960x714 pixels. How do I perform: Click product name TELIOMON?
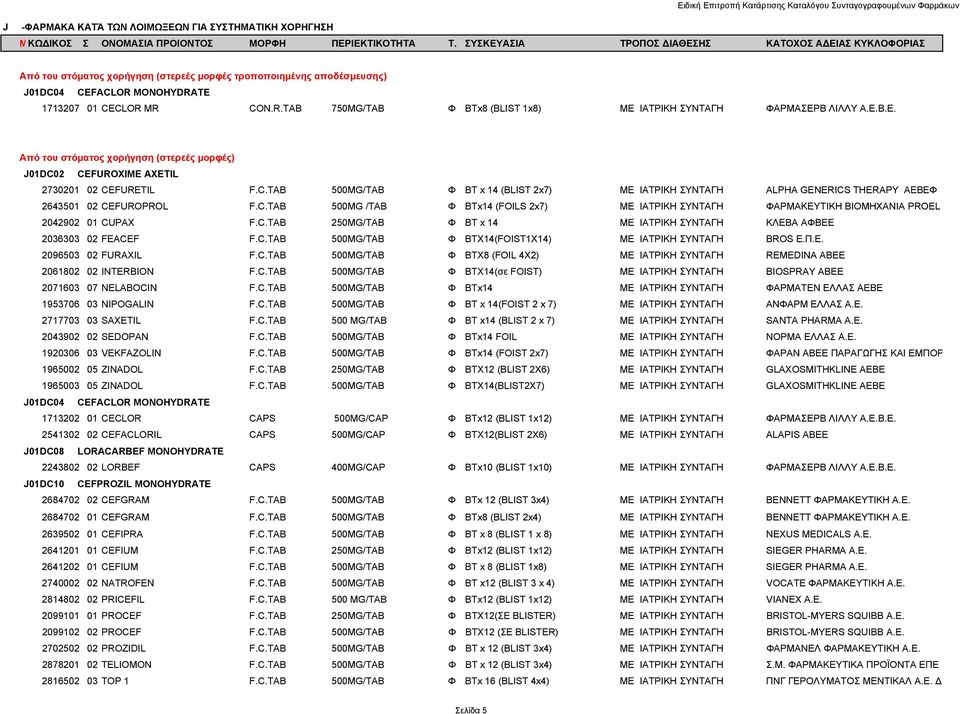[x=126, y=665]
